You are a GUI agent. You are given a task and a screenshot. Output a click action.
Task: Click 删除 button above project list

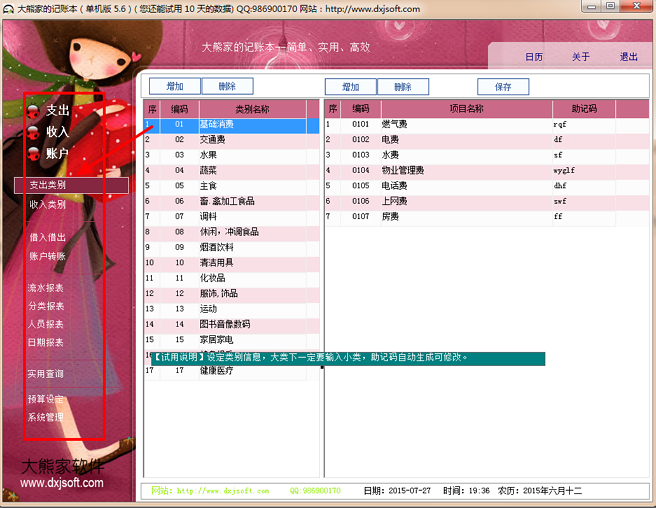[403, 87]
